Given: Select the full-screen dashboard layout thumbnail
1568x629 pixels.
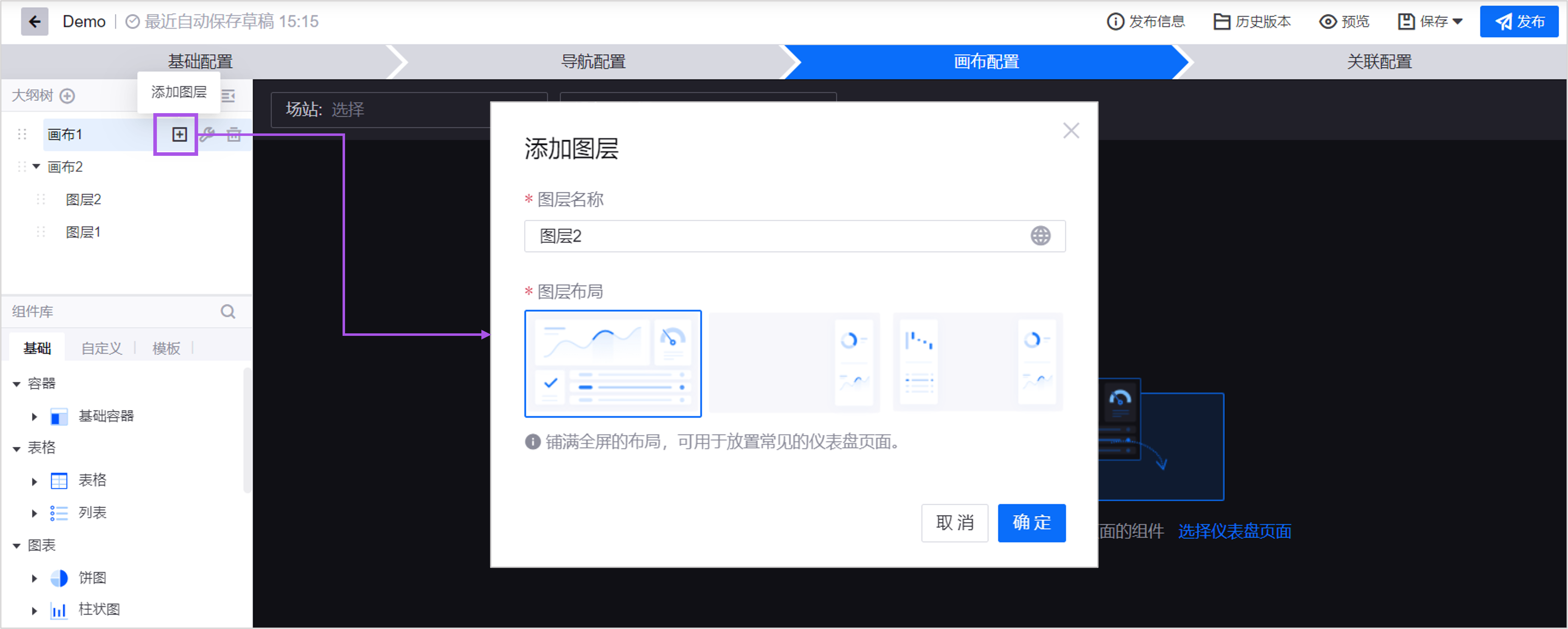Looking at the screenshot, I should tap(612, 364).
